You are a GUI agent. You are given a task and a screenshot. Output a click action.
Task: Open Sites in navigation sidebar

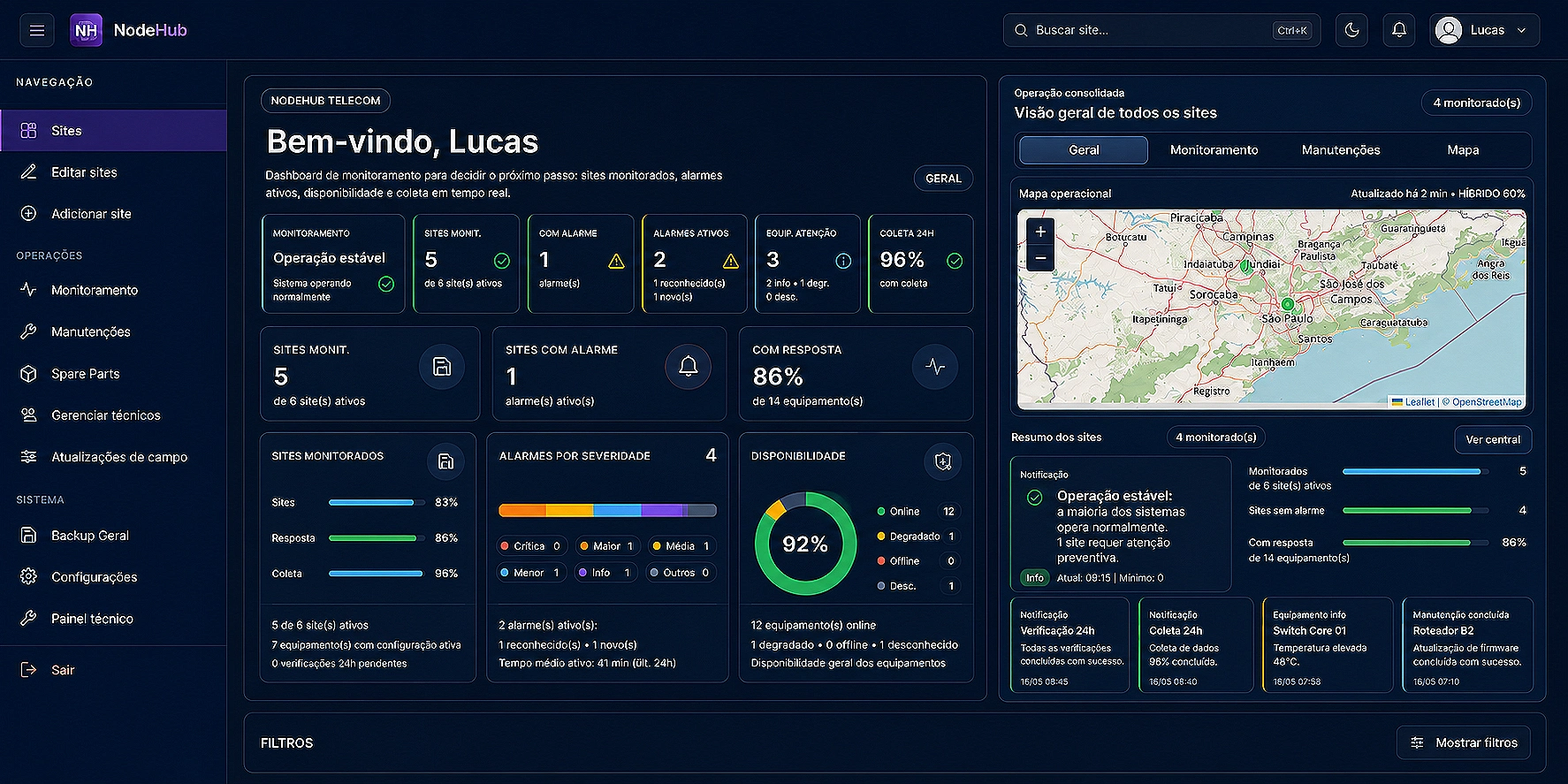click(113, 130)
